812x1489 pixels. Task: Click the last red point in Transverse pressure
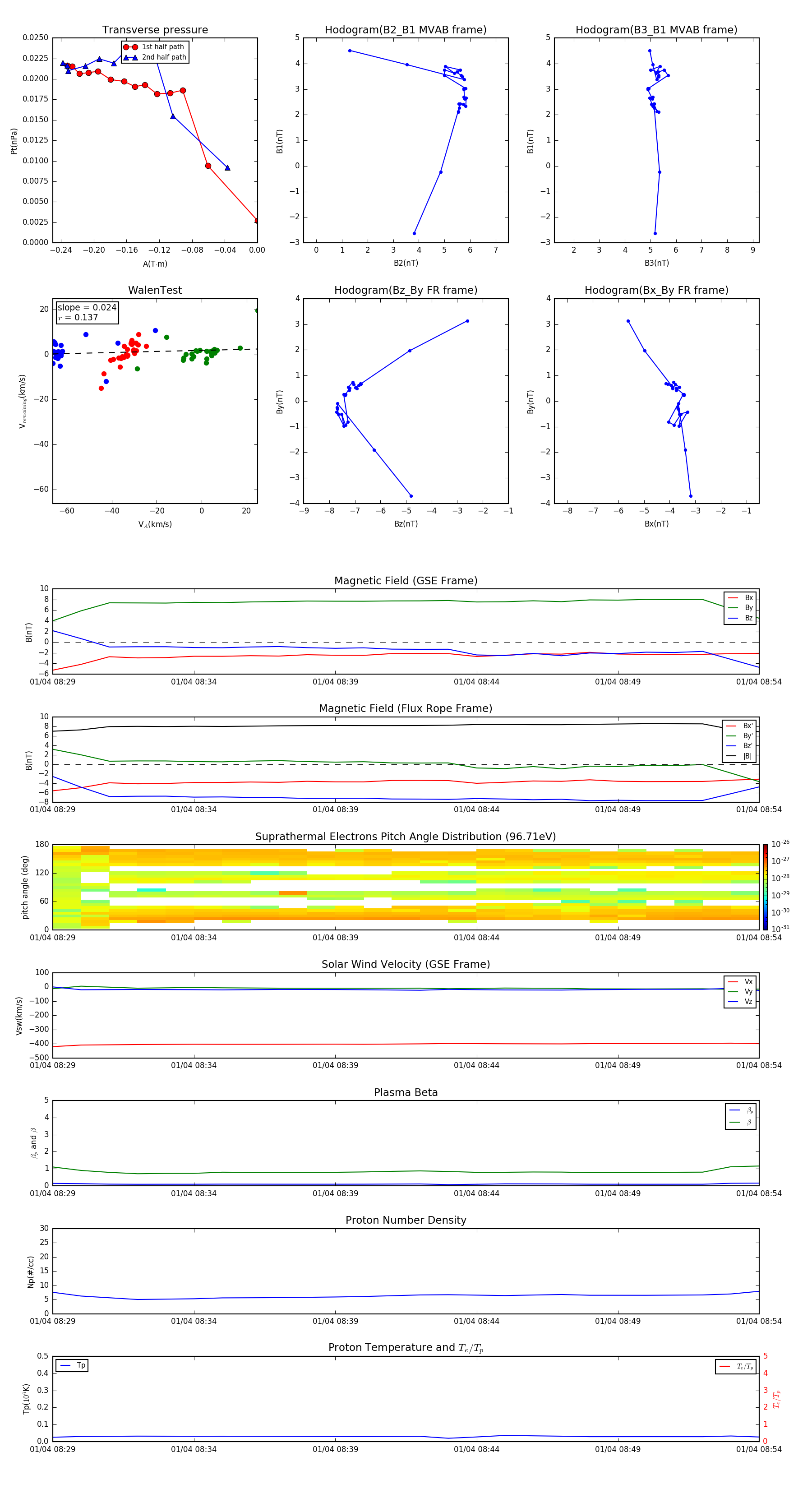click(257, 221)
